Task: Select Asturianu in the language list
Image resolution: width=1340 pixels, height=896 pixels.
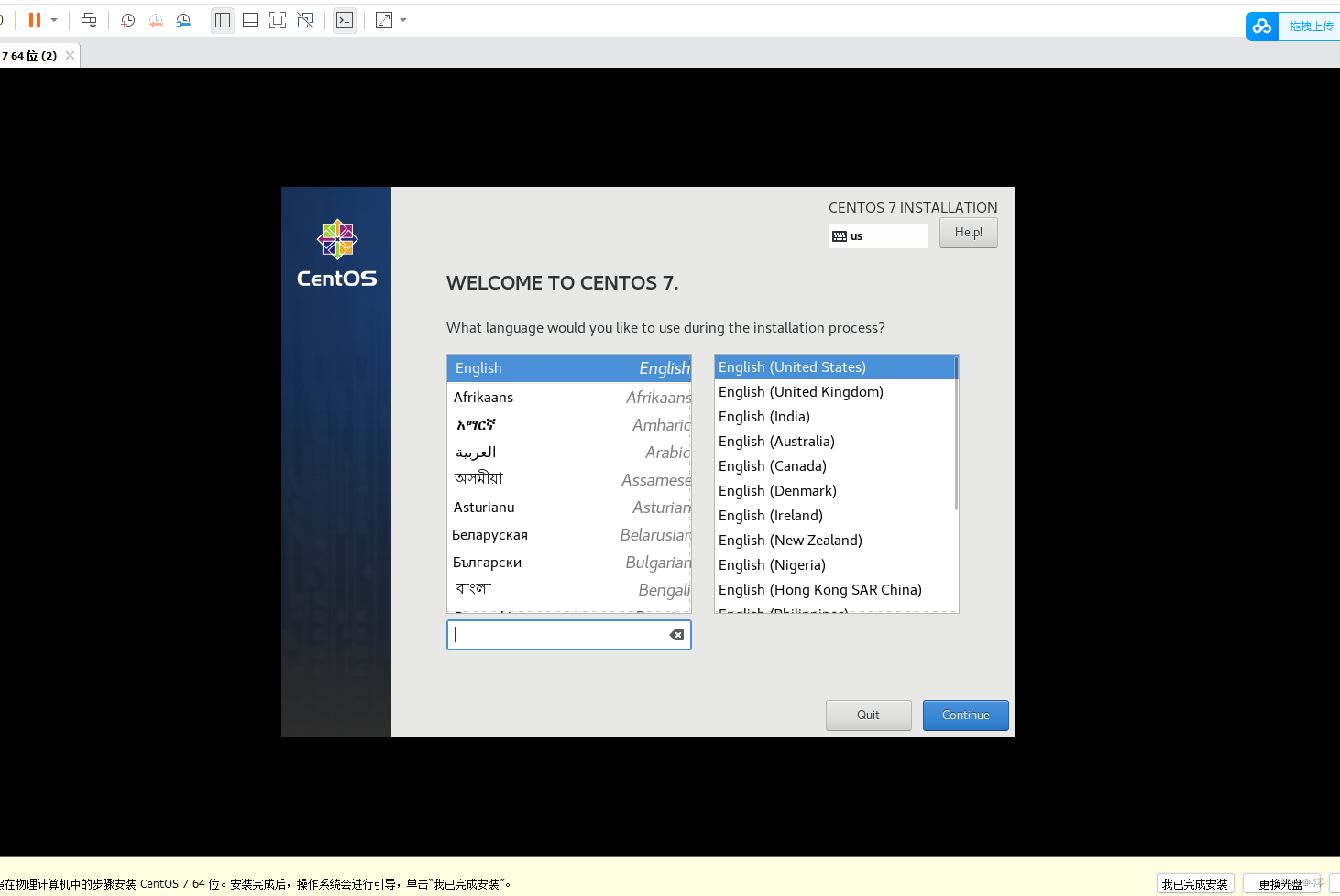Action: point(569,508)
